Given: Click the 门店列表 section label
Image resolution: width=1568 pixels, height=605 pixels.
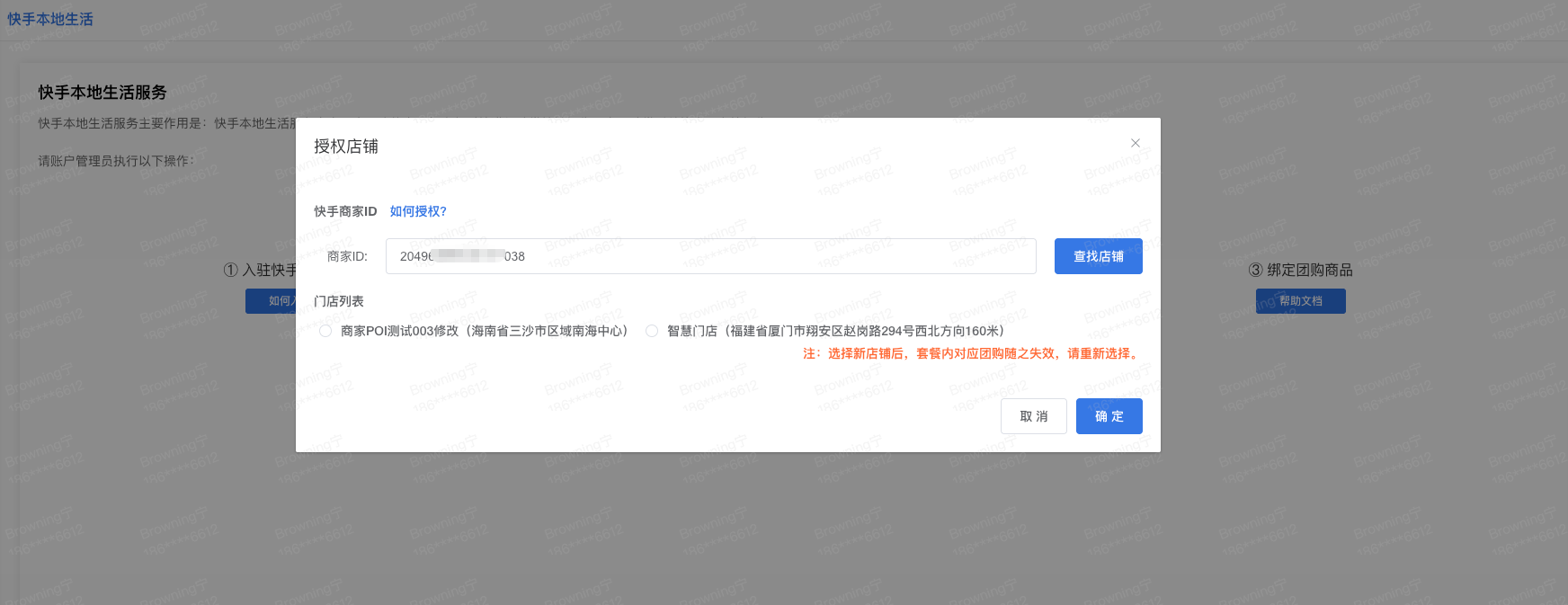Looking at the screenshot, I should (339, 301).
